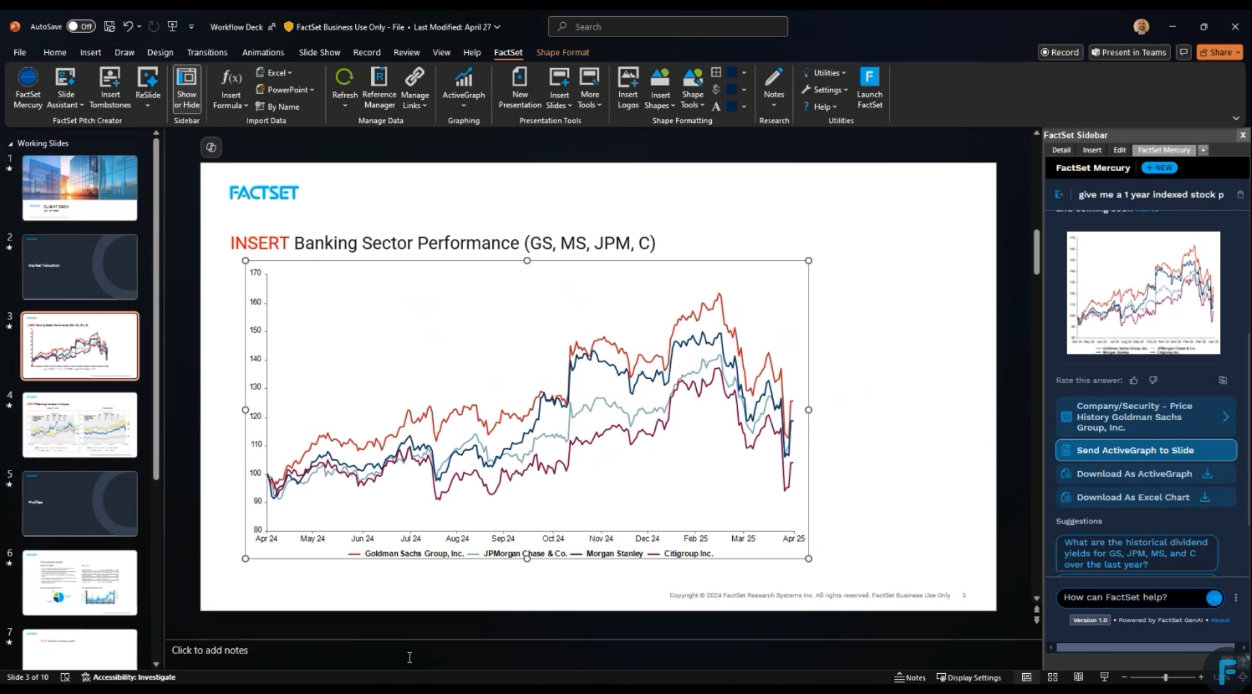Adjust the zoom slider in status bar
1252x694 pixels.
point(1165,677)
